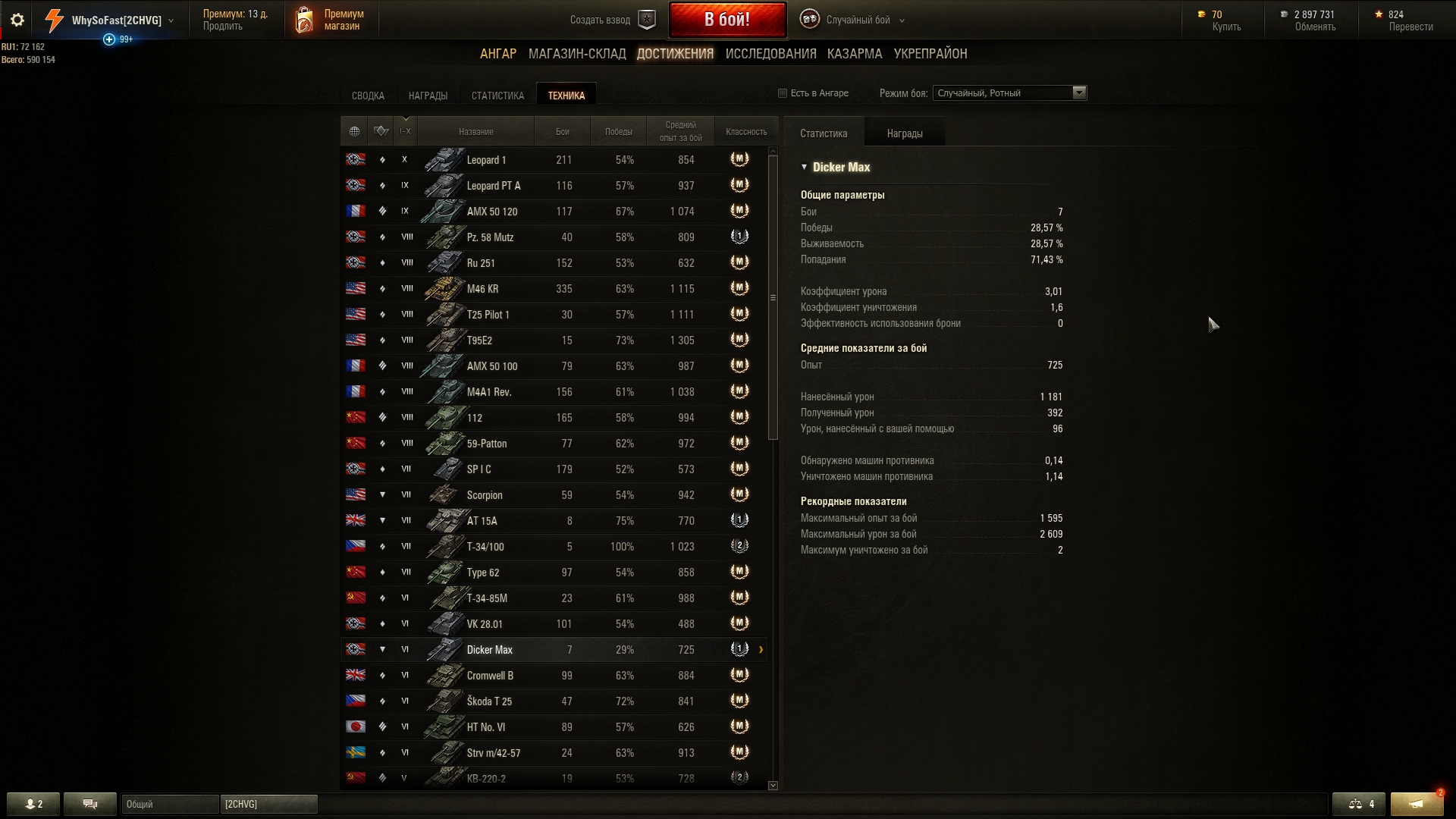Click the platoon shield icon
The width and height of the screenshot is (1456, 819).
[x=647, y=20]
